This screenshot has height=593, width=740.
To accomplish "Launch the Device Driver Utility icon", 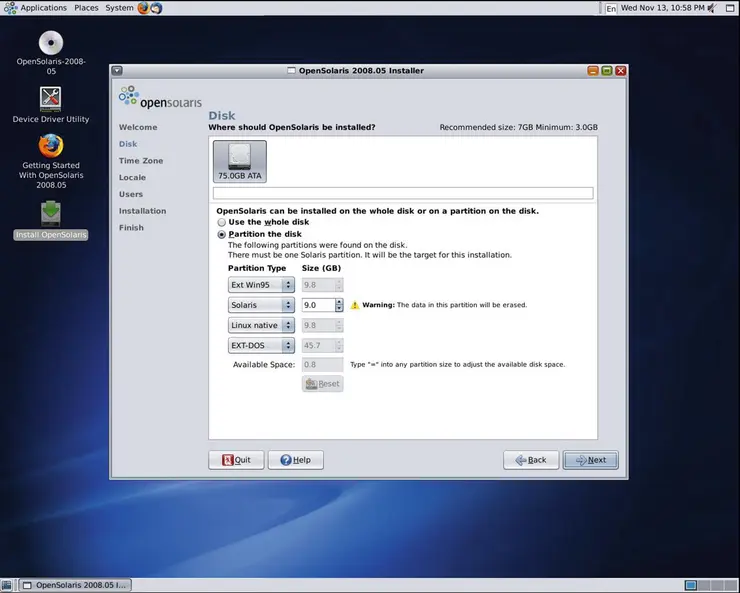I will (51, 98).
